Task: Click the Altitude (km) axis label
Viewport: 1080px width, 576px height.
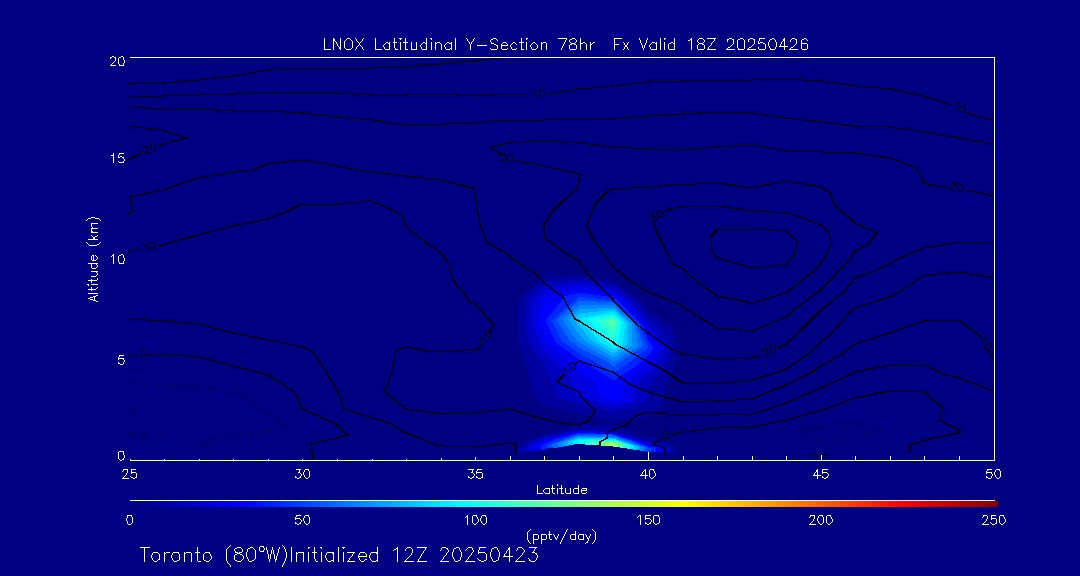Action: pyautogui.click(x=93, y=258)
